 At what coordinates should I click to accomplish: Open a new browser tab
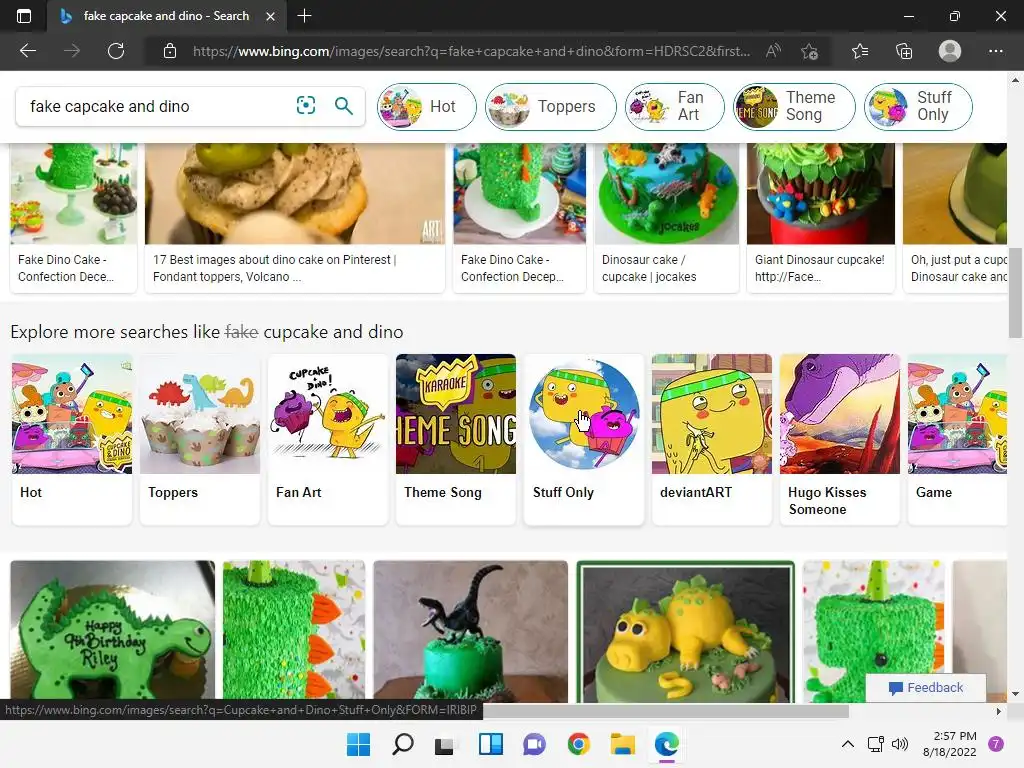(304, 16)
